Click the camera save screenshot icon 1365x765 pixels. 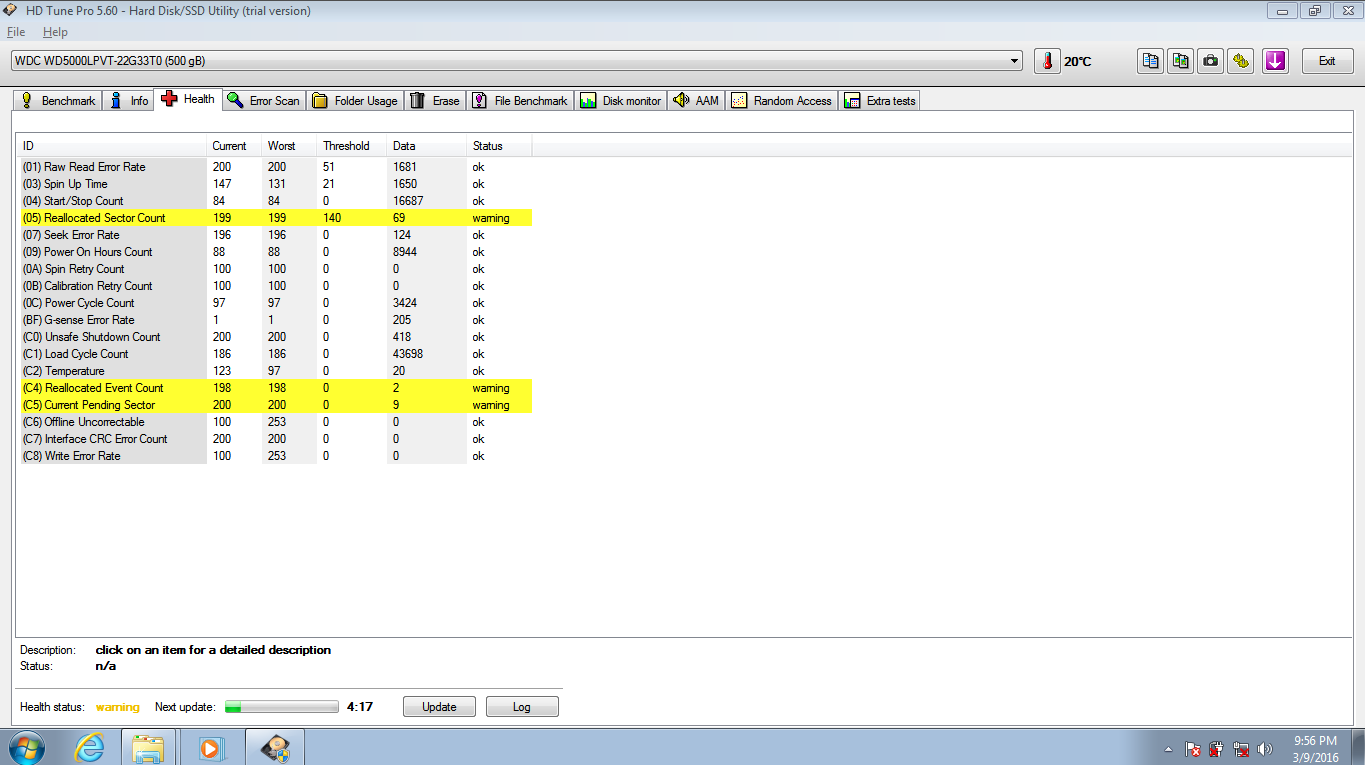coord(1211,61)
